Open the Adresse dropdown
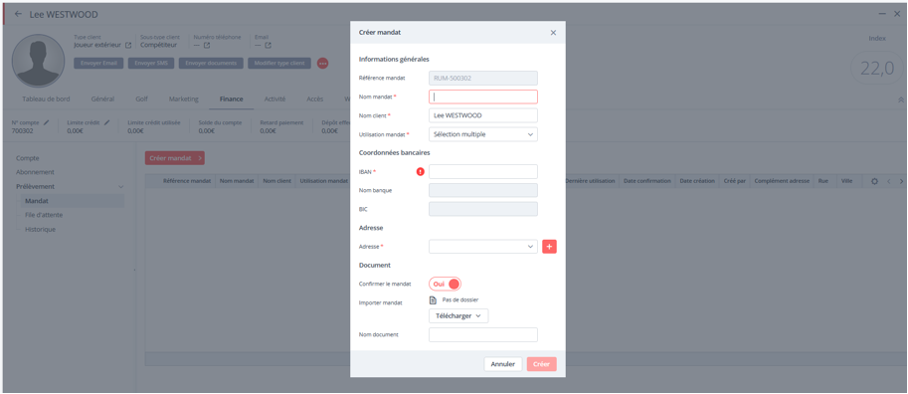Viewport: 908px width, 394px height. pos(483,247)
